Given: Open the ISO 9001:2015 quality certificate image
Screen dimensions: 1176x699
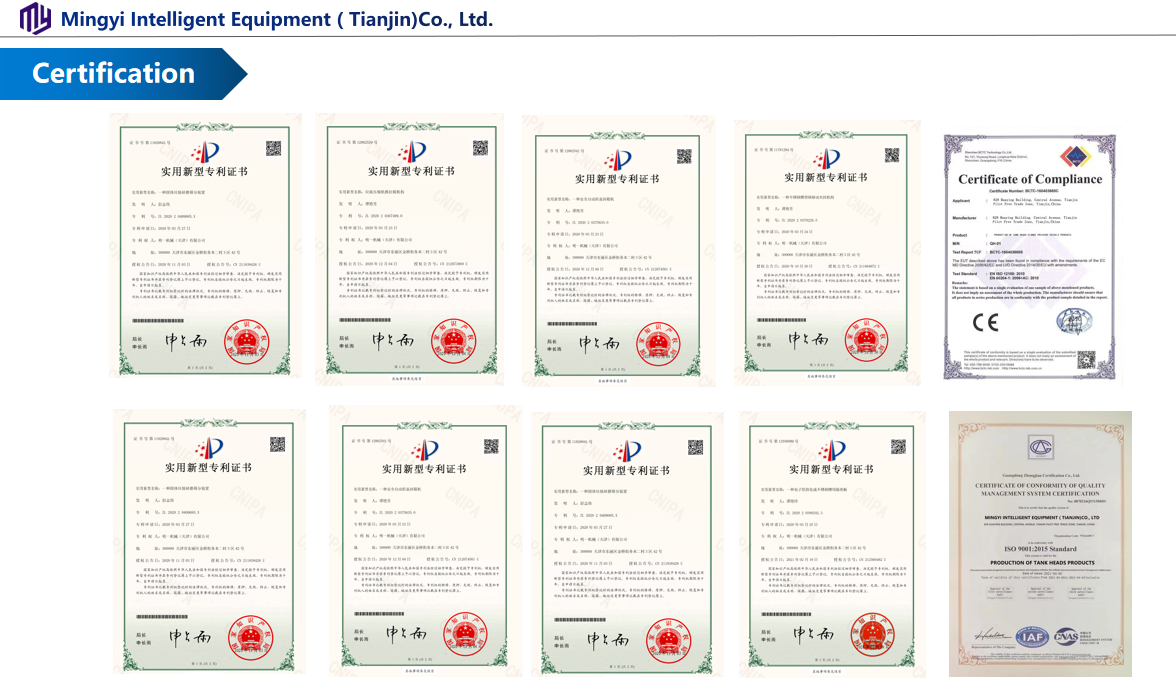Looking at the screenshot, I should coord(1040,544).
